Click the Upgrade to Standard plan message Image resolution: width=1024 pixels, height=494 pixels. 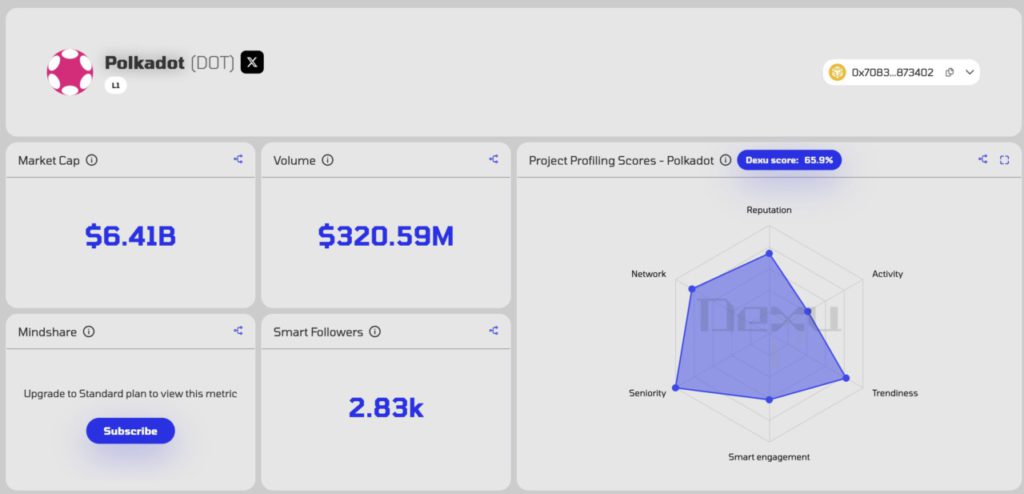point(131,394)
